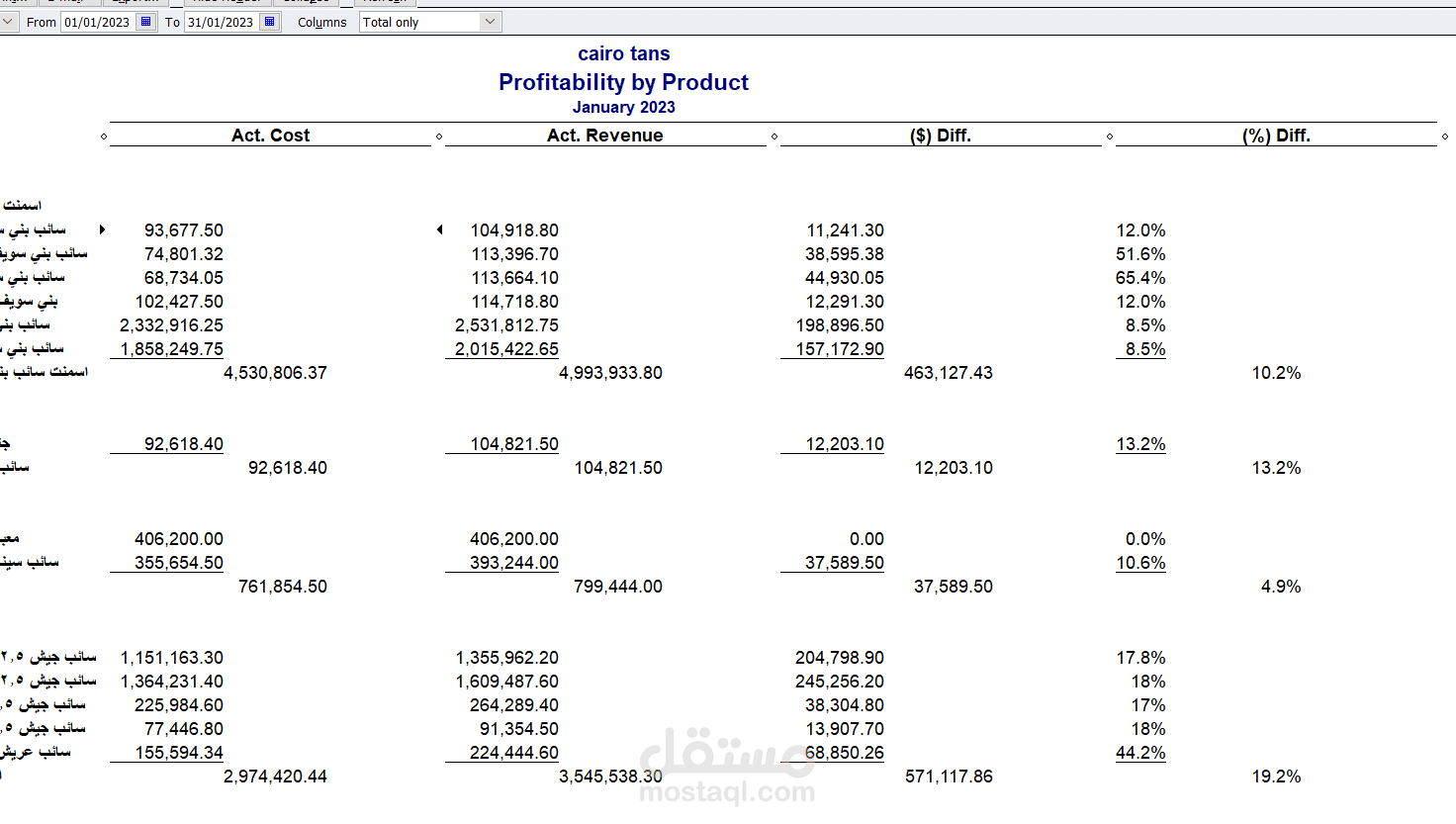This screenshot has height=824, width=1456.
Task: Select the cost value 102,427.50
Action: pyautogui.click(x=179, y=302)
